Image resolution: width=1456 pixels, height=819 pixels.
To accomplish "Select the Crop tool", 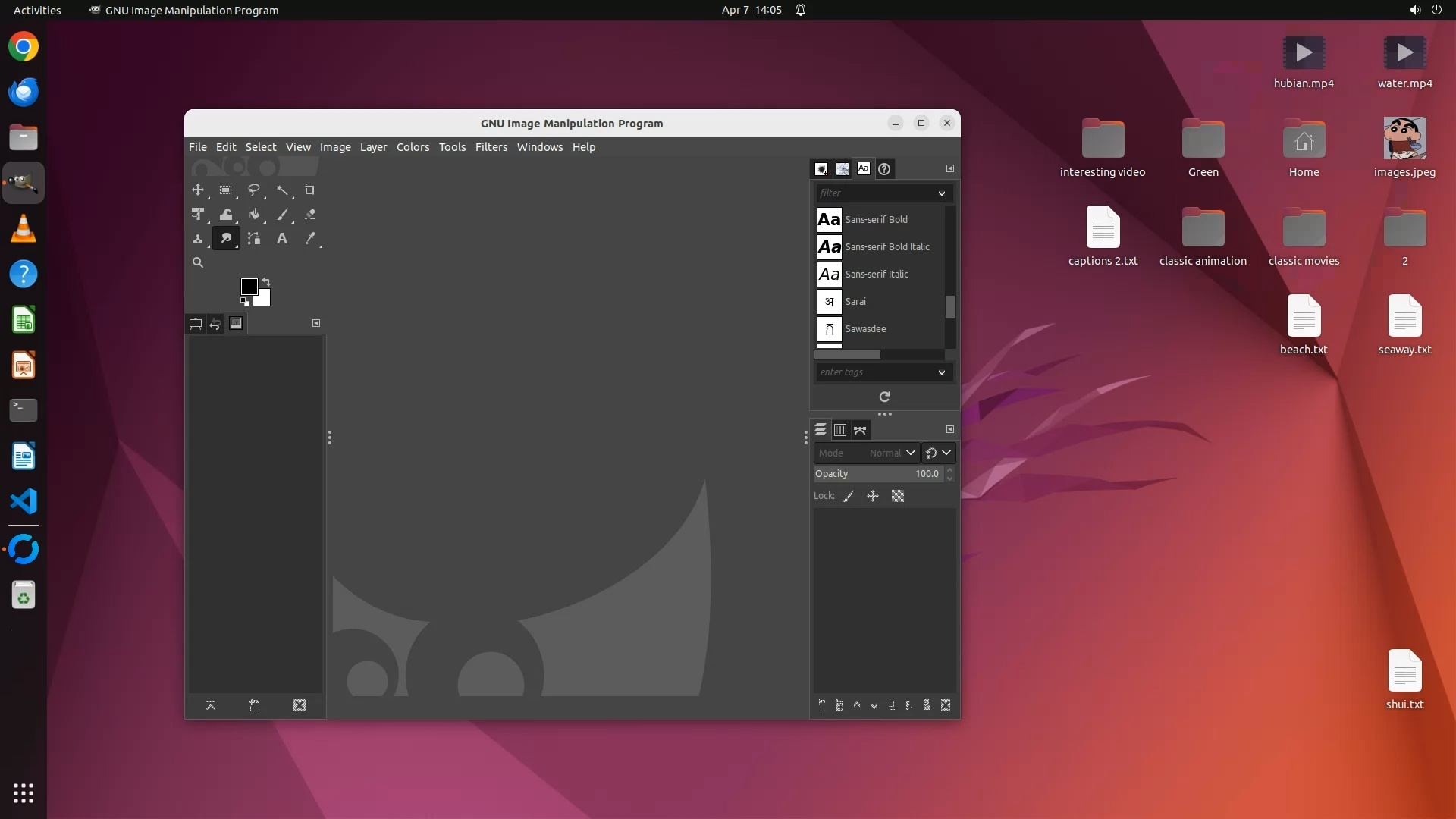I will (x=309, y=190).
